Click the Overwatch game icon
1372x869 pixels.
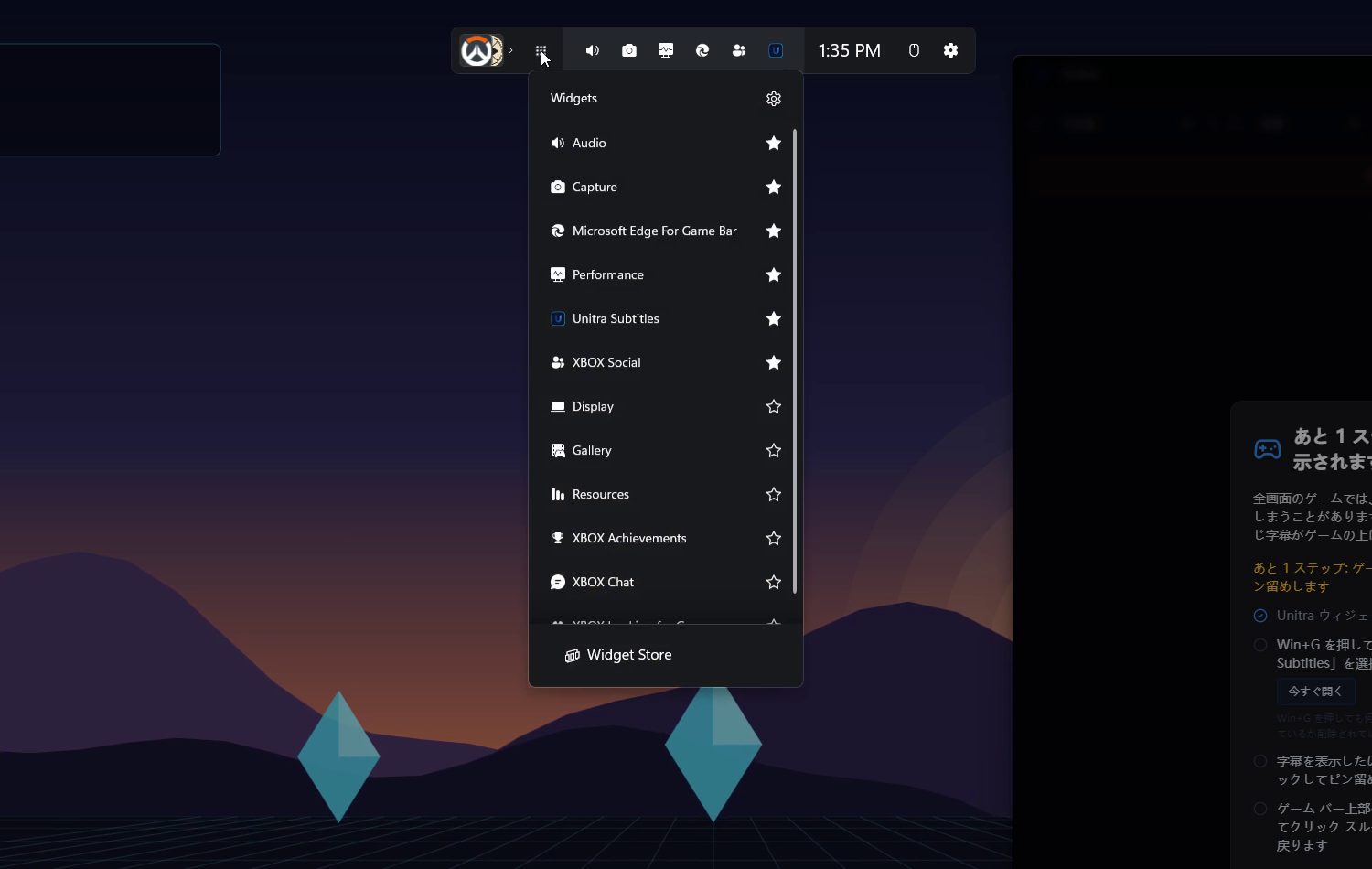[481, 51]
